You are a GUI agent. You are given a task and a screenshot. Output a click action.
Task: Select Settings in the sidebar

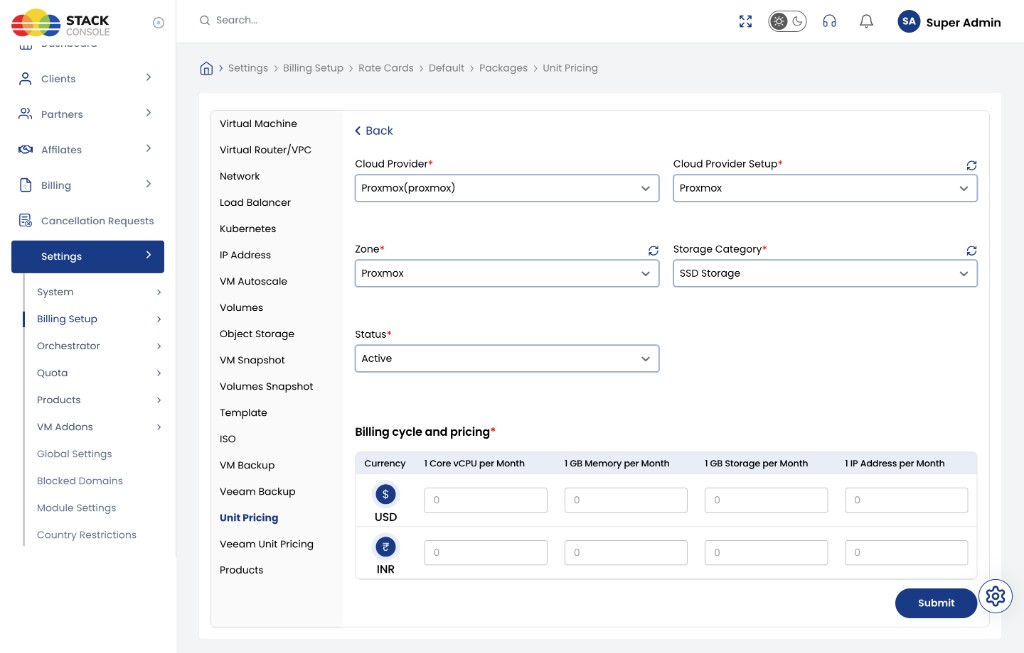88,257
